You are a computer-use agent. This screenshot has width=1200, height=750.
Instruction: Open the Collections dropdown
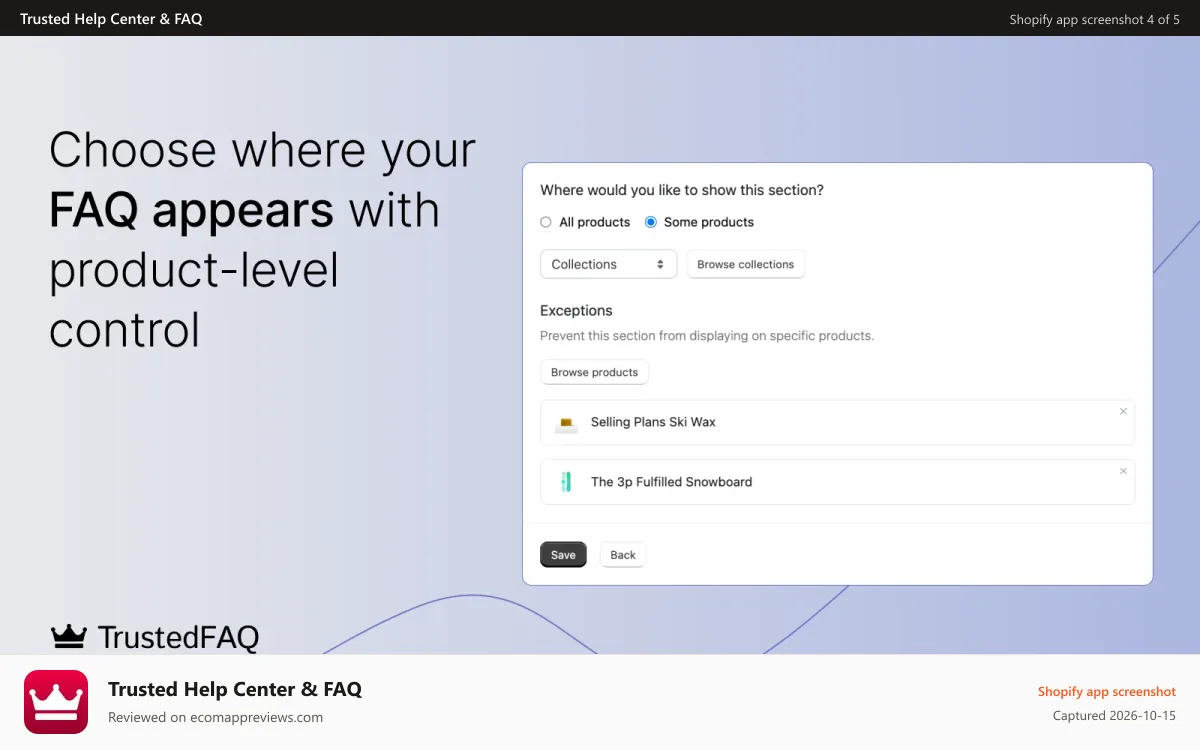coord(609,264)
